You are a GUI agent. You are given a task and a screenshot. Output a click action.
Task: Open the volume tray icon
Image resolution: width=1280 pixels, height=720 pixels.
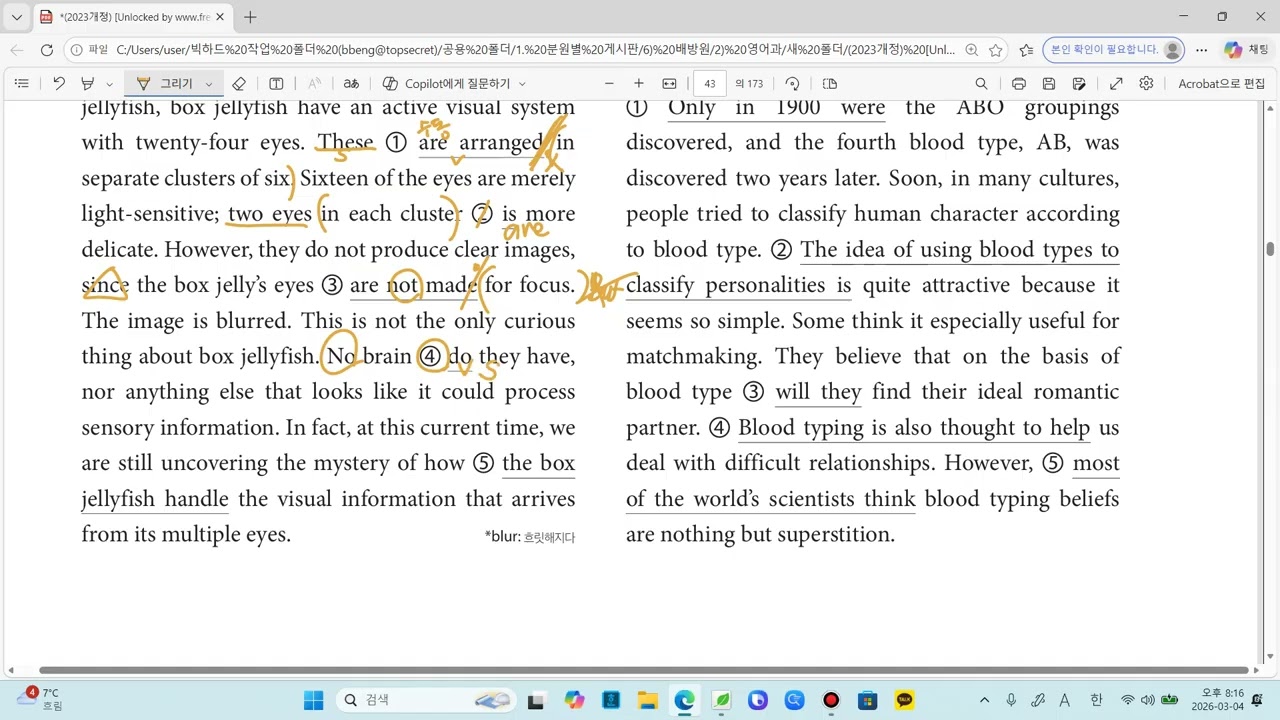tap(1147, 700)
